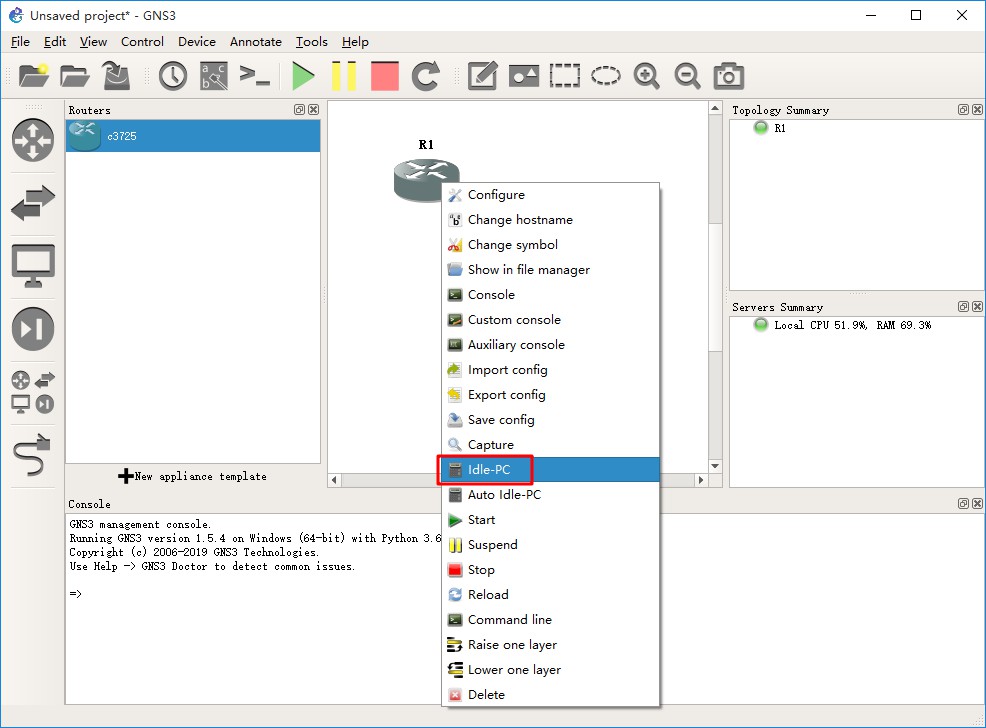Viewport: 986px width, 728px height.
Task: Choose Import config in context menu
Action: click(x=551, y=370)
